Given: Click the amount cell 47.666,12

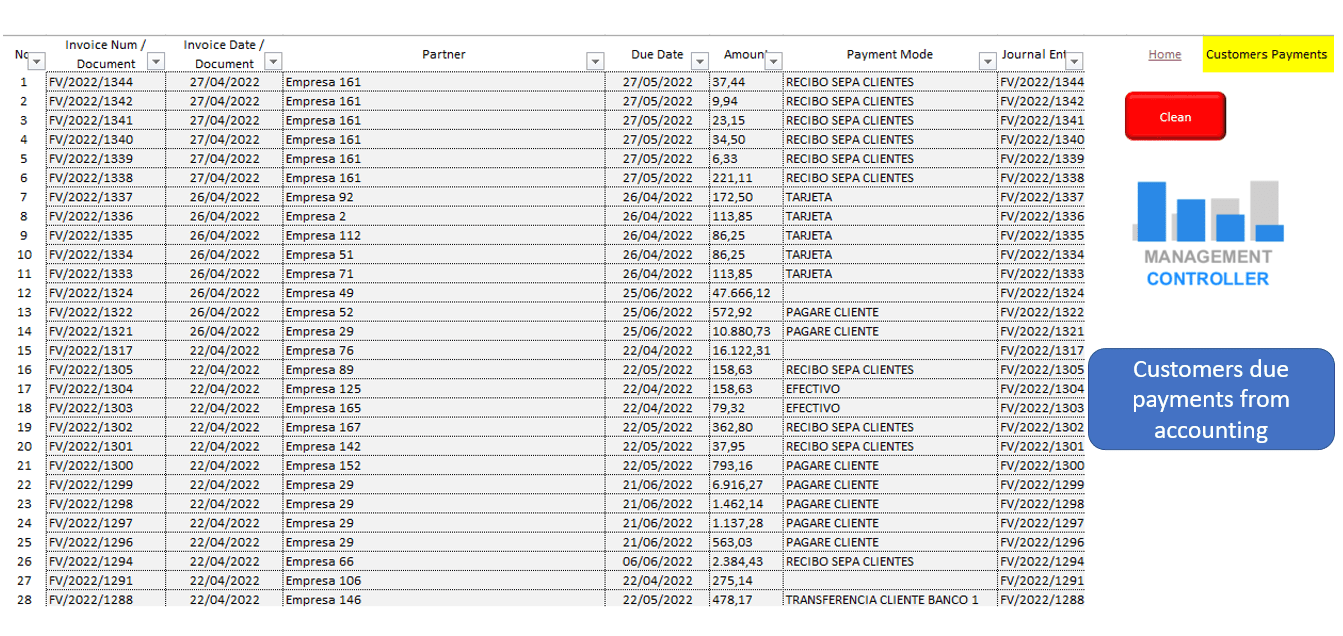Looking at the screenshot, I should coord(741,293).
